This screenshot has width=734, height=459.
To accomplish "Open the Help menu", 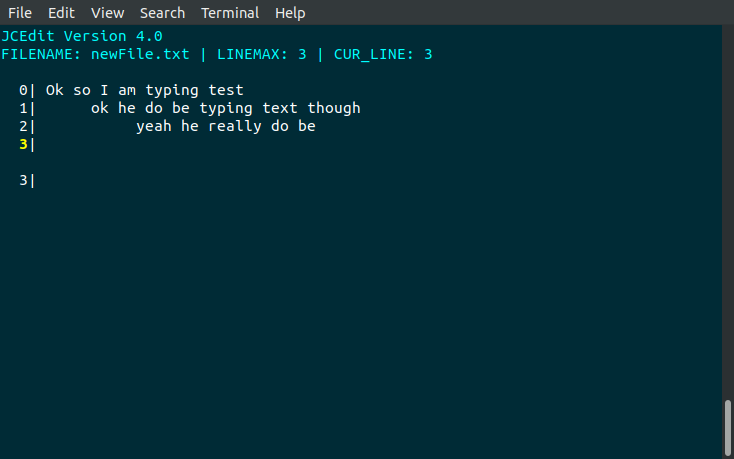I will click(x=290, y=13).
